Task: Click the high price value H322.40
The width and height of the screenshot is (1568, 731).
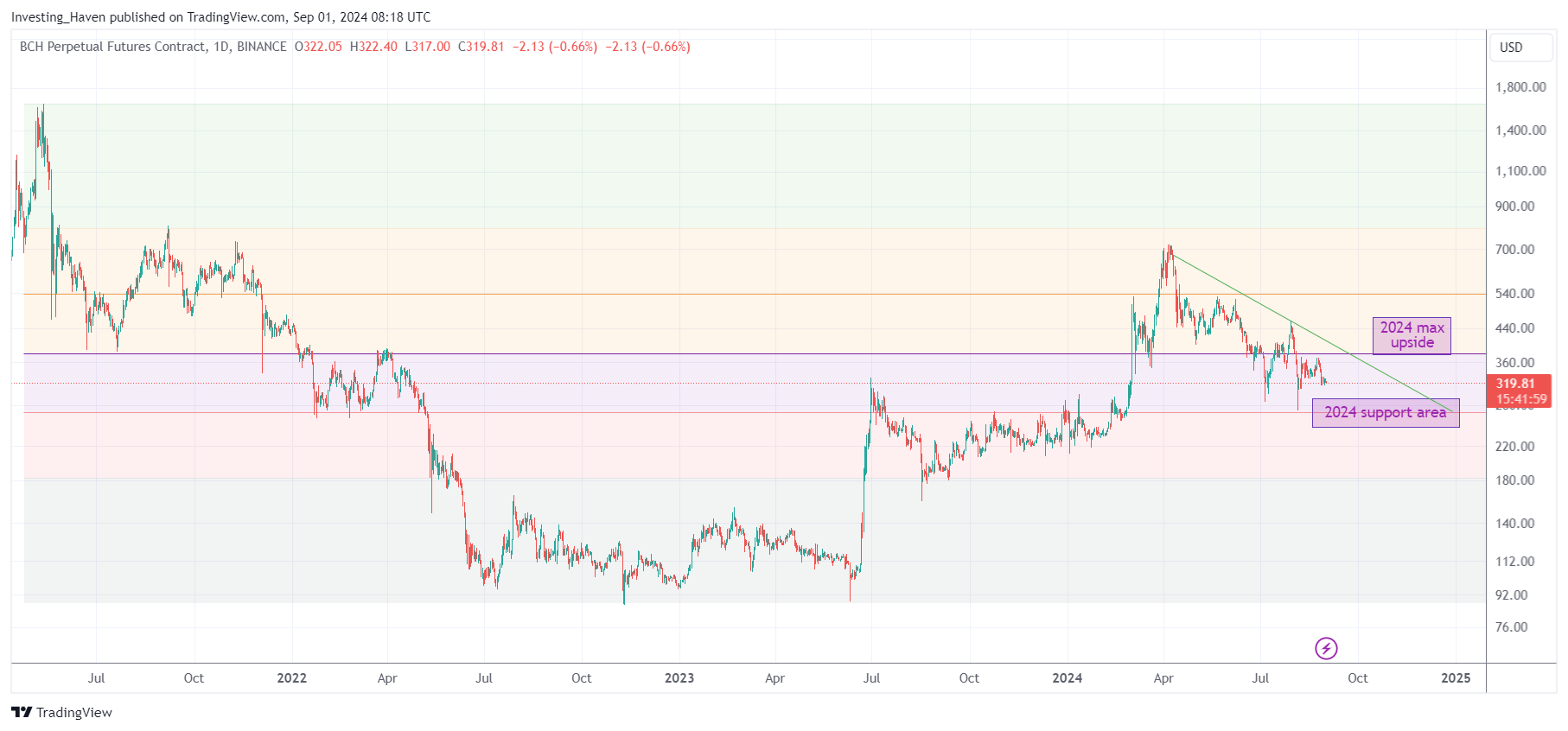Action: [373, 47]
